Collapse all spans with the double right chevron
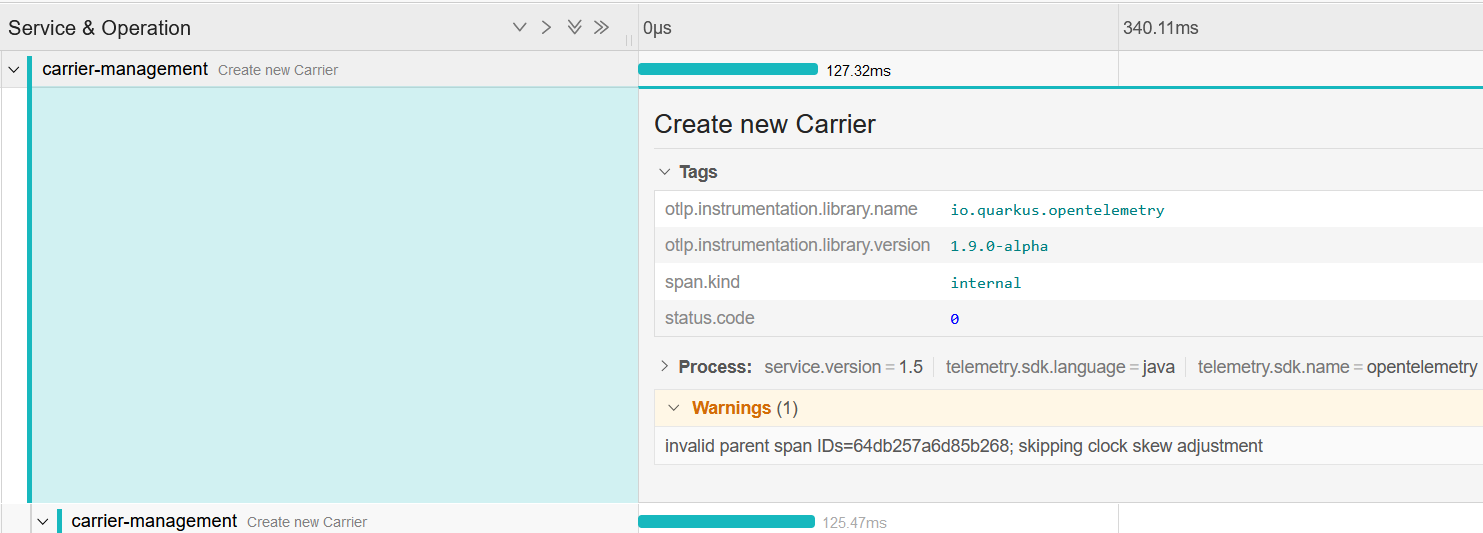 tap(601, 28)
